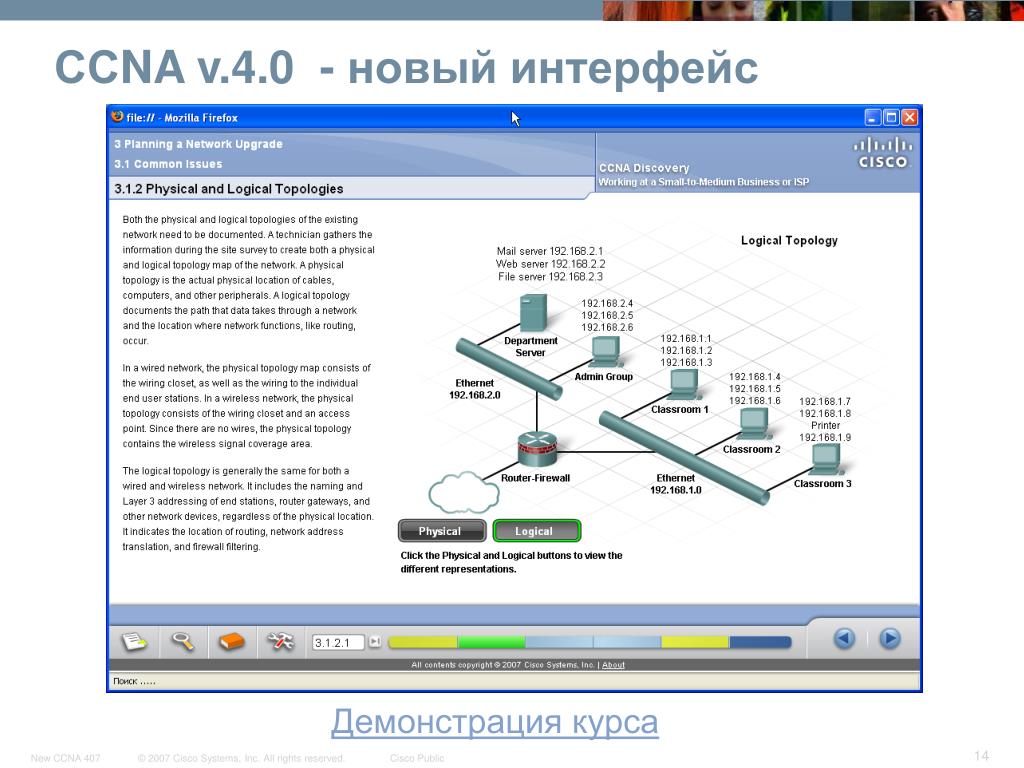Click first yellow progress bar segment

424,643
